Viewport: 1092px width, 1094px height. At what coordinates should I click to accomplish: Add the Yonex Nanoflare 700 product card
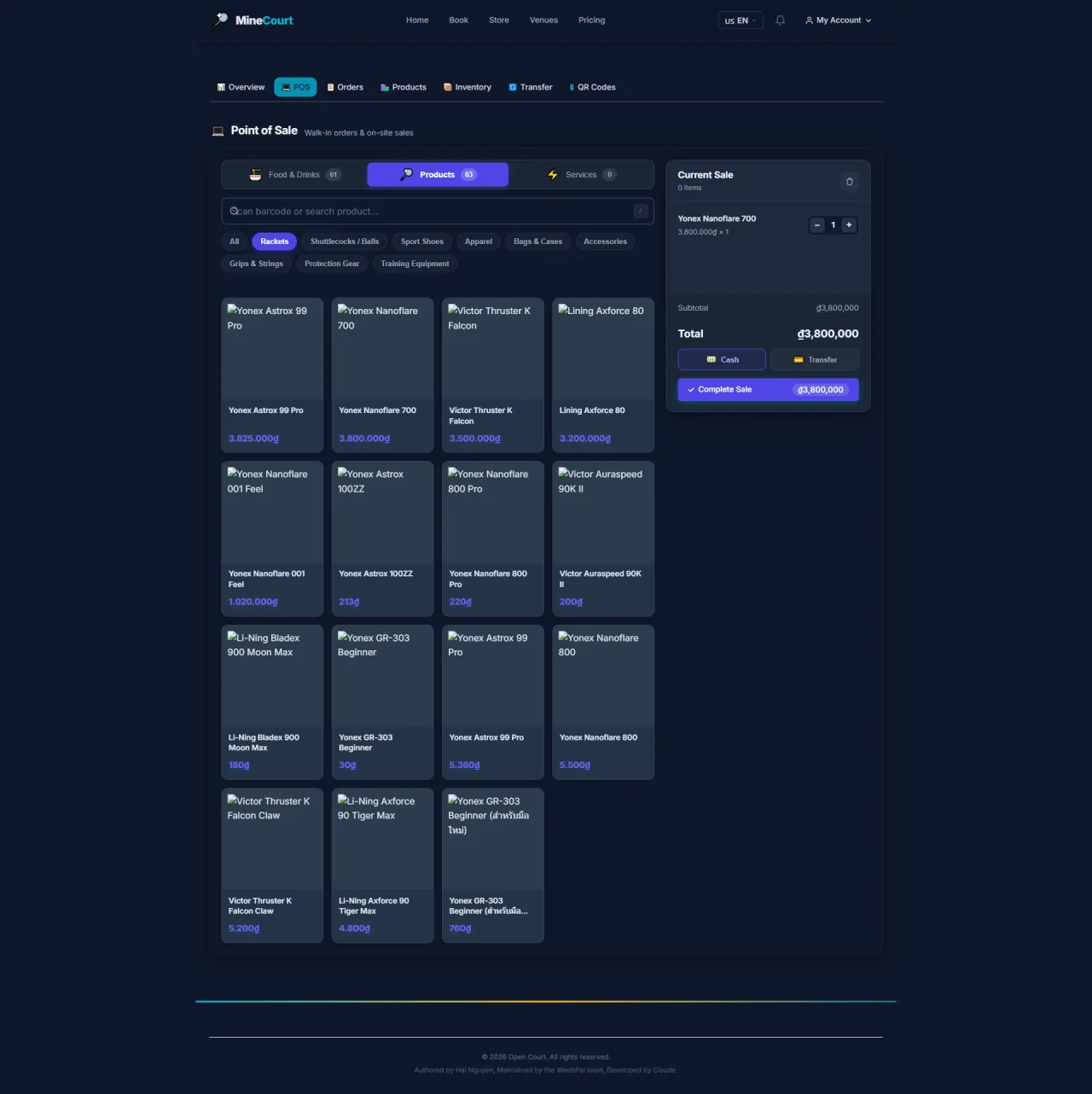click(x=382, y=375)
